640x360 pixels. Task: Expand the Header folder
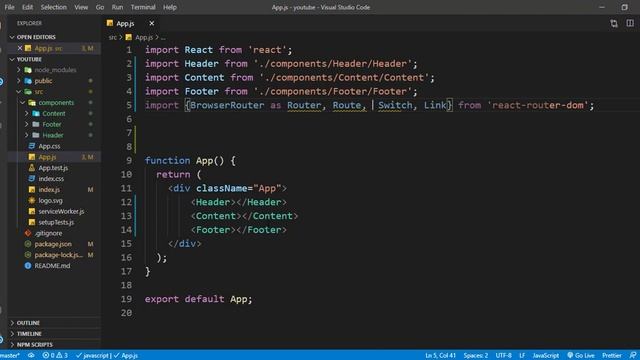(x=53, y=135)
